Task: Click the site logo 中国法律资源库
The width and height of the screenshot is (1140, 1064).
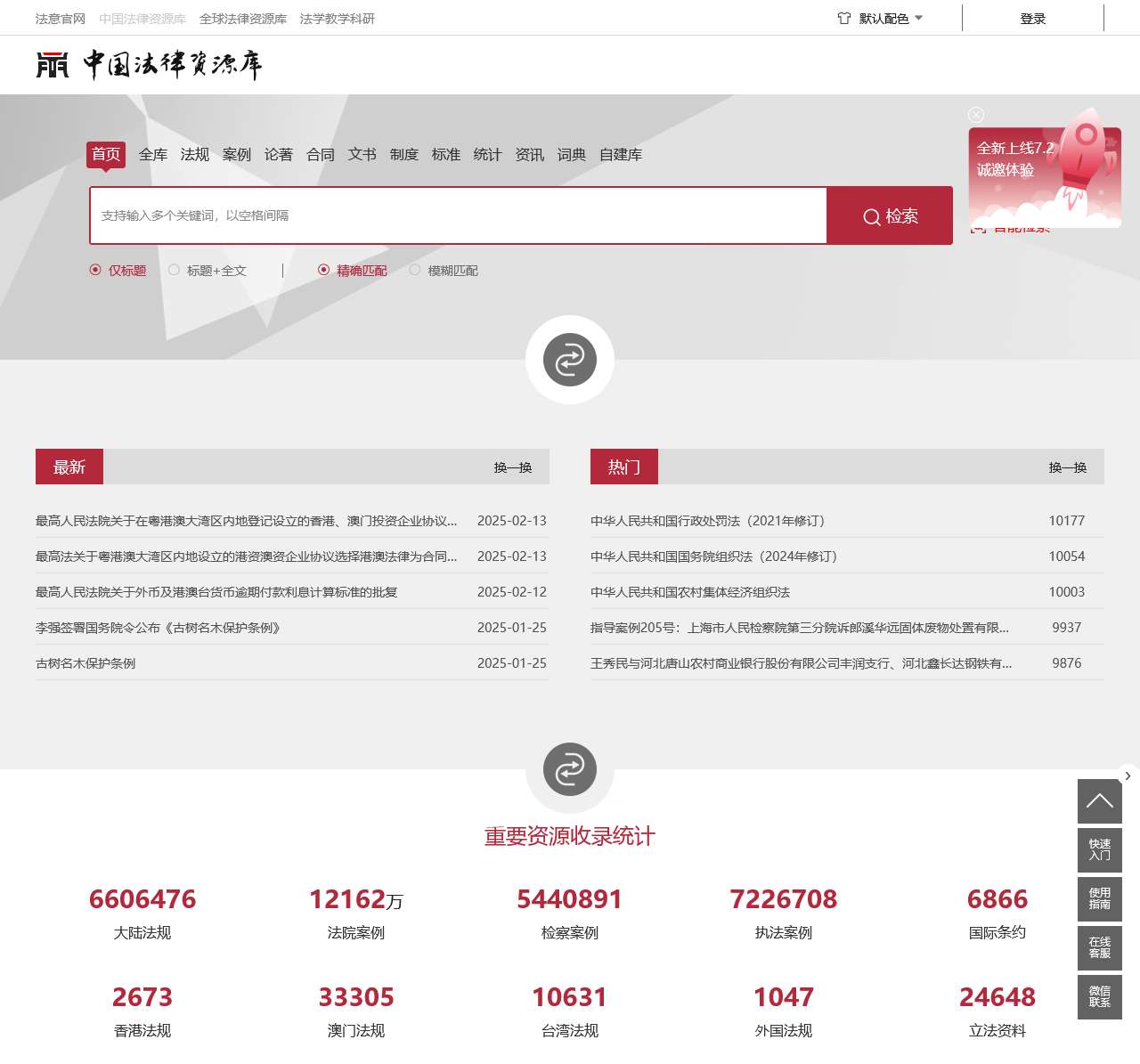Action: [x=149, y=65]
